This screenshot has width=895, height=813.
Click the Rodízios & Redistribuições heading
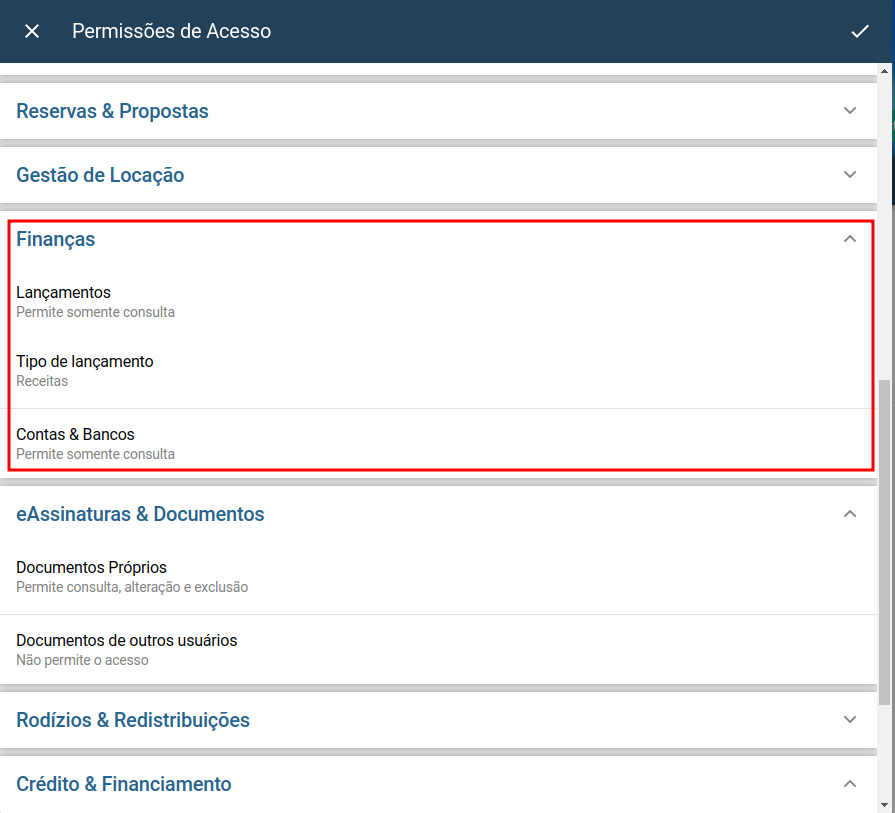133,720
